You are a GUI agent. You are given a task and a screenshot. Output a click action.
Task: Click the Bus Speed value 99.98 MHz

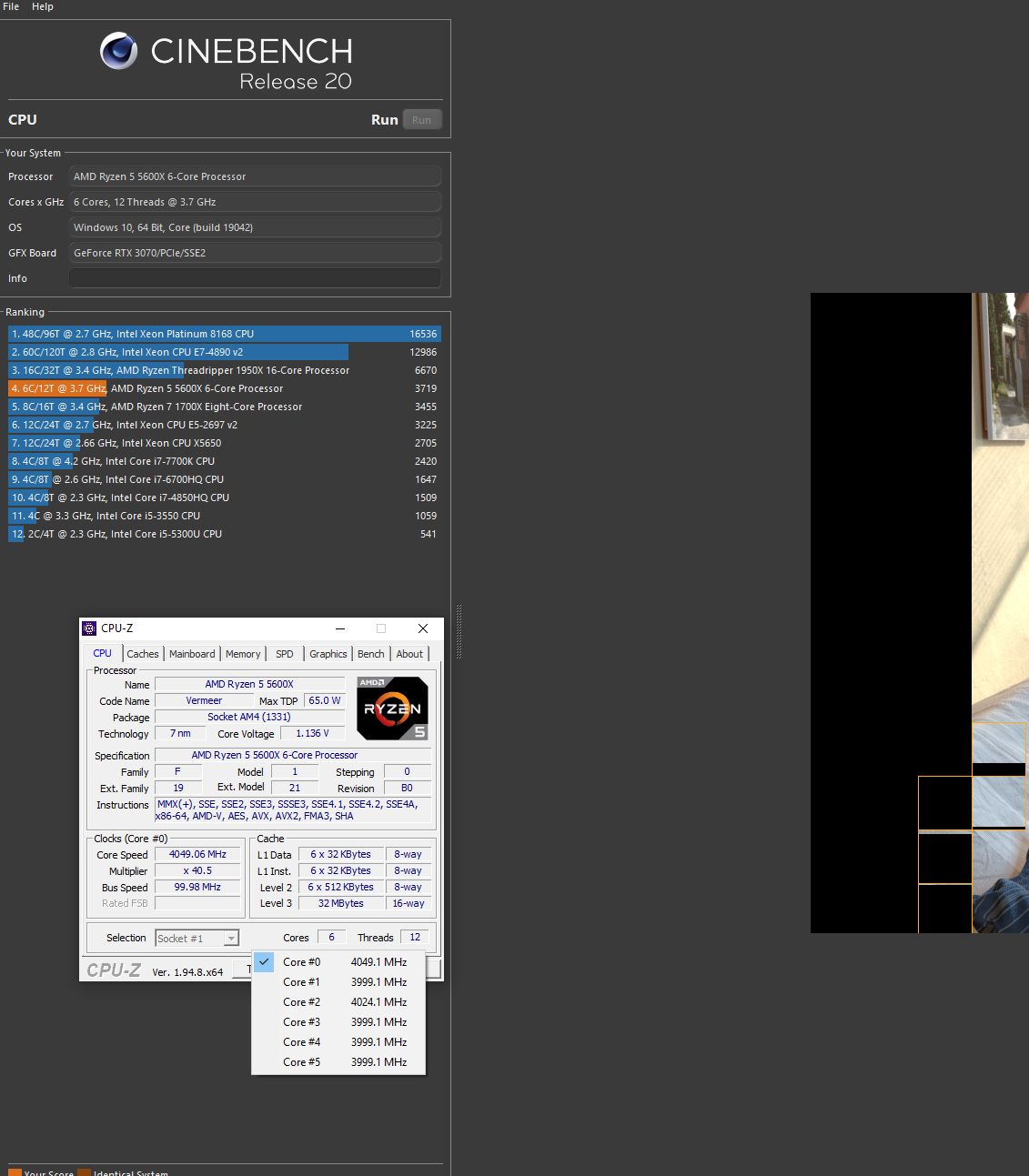pyautogui.click(x=197, y=887)
